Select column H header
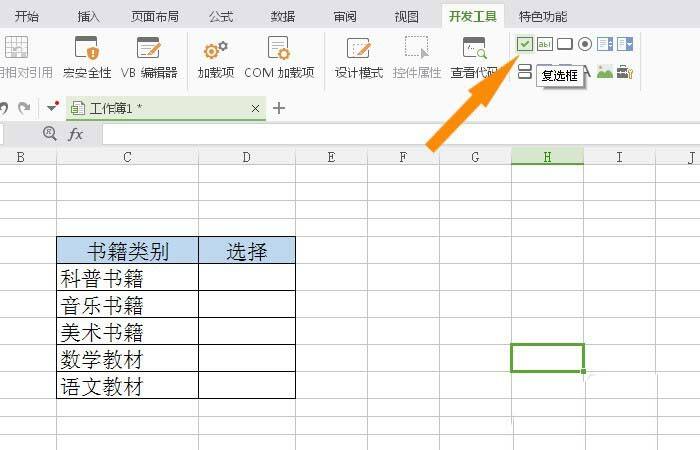Viewport: 700px width, 450px height. click(x=547, y=157)
